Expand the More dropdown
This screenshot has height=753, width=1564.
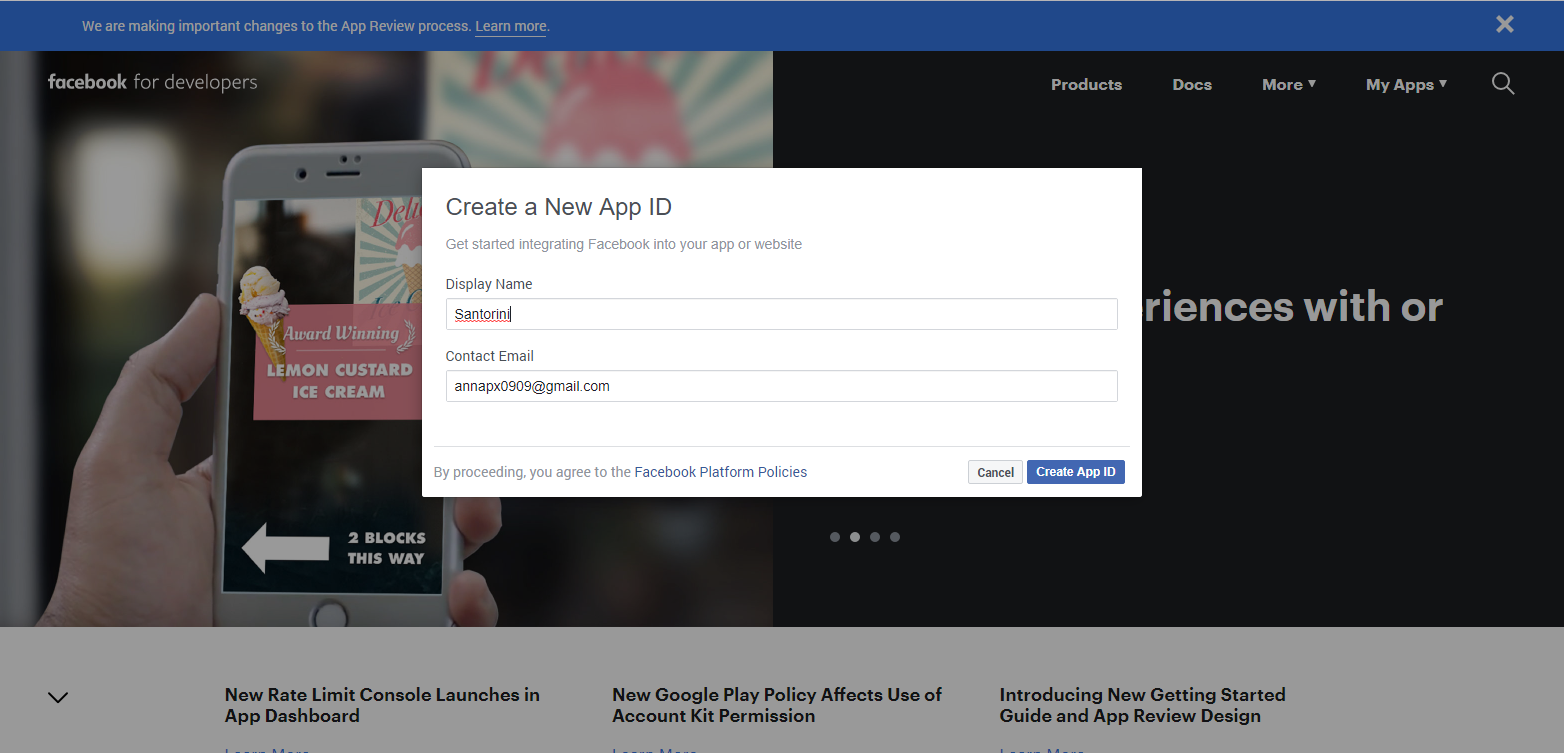coord(1288,85)
